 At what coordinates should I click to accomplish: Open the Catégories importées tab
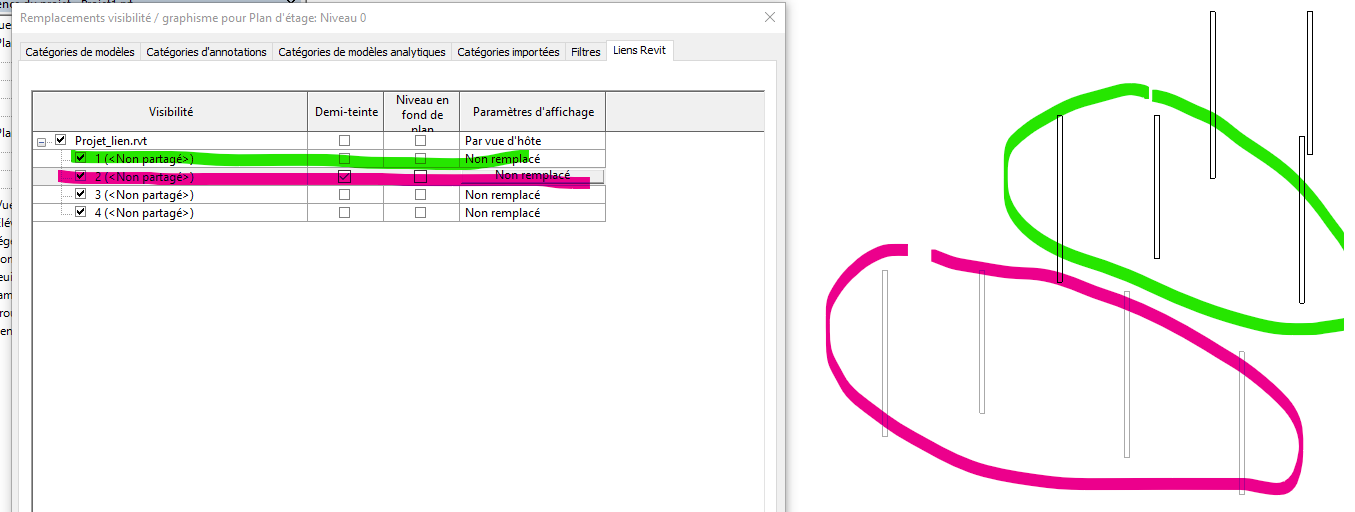(508, 52)
